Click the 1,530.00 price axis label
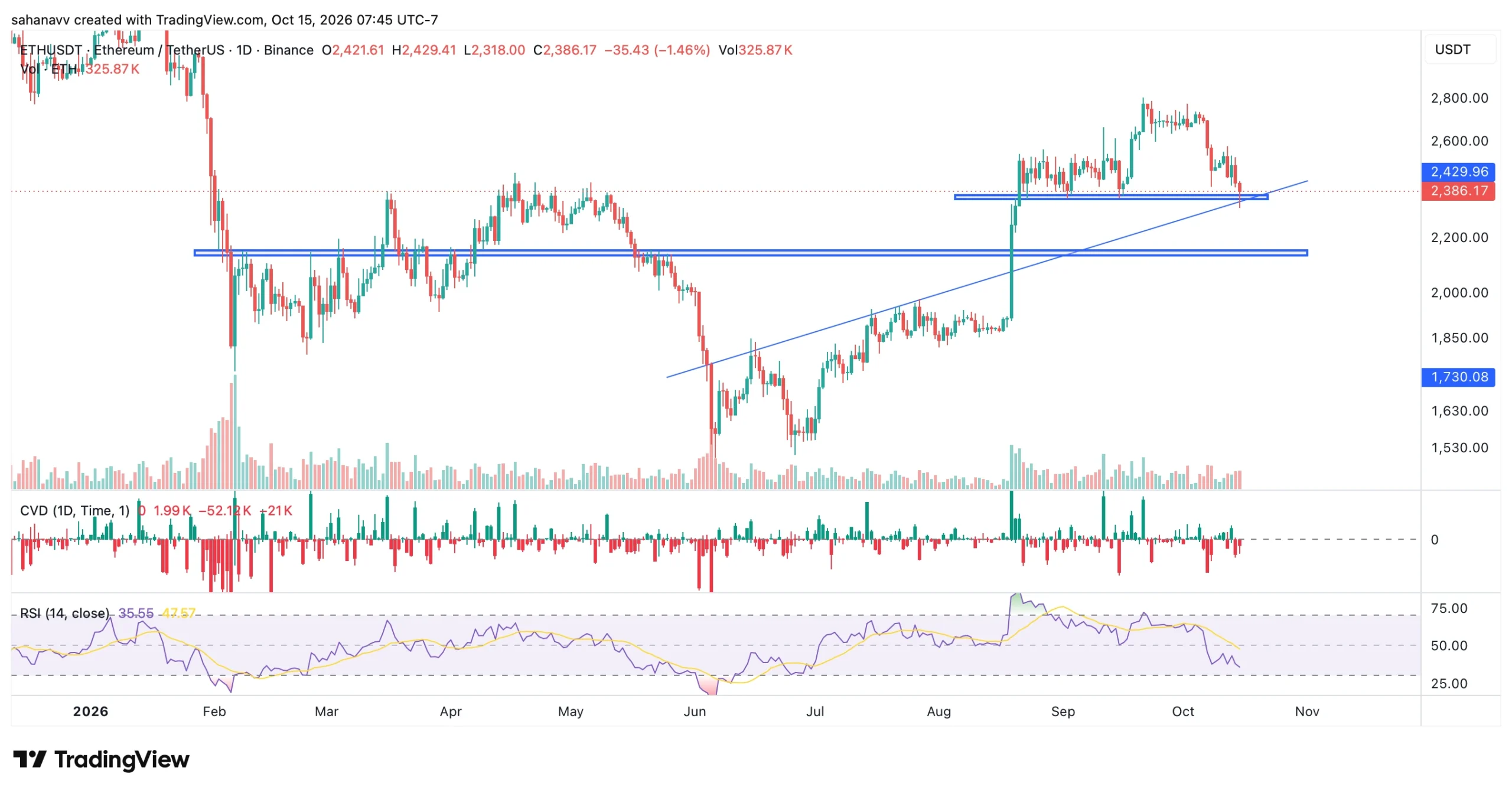This screenshot has width=1512, height=793. pos(1459,447)
